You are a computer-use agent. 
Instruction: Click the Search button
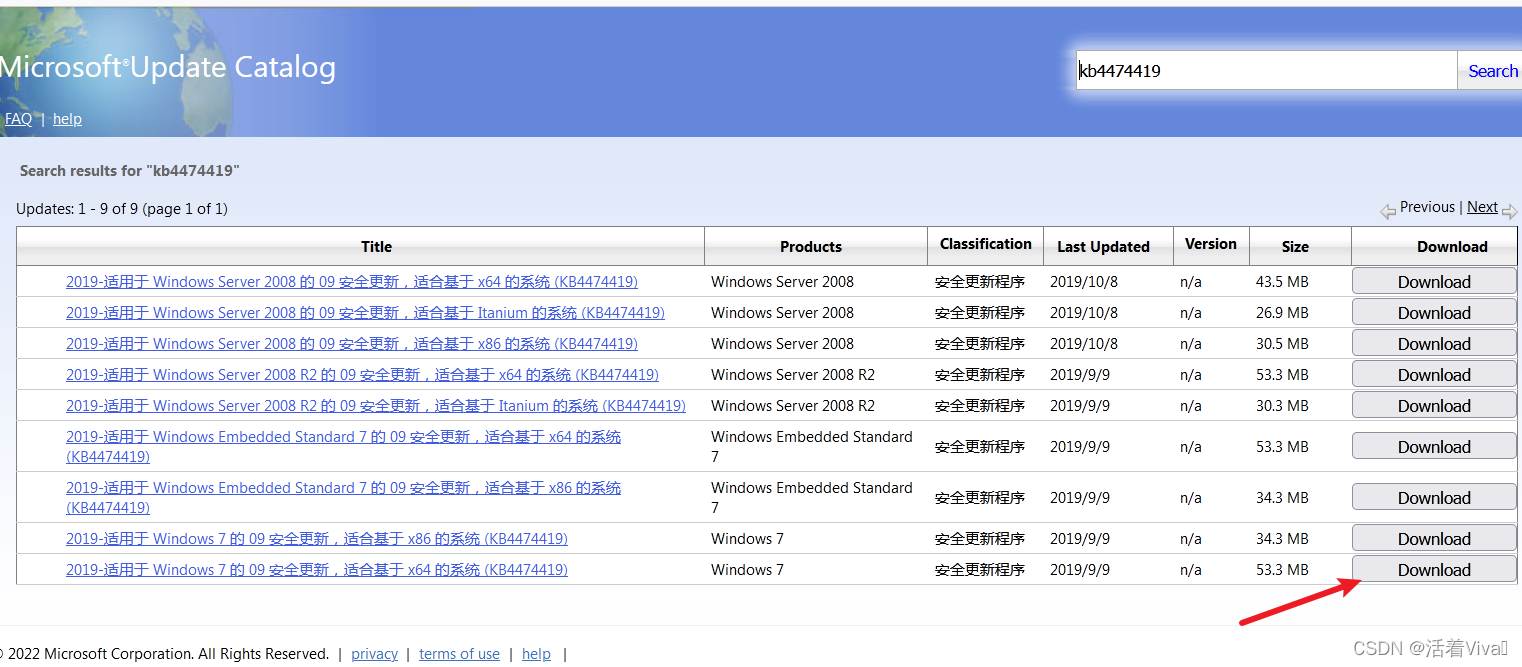pos(1490,71)
